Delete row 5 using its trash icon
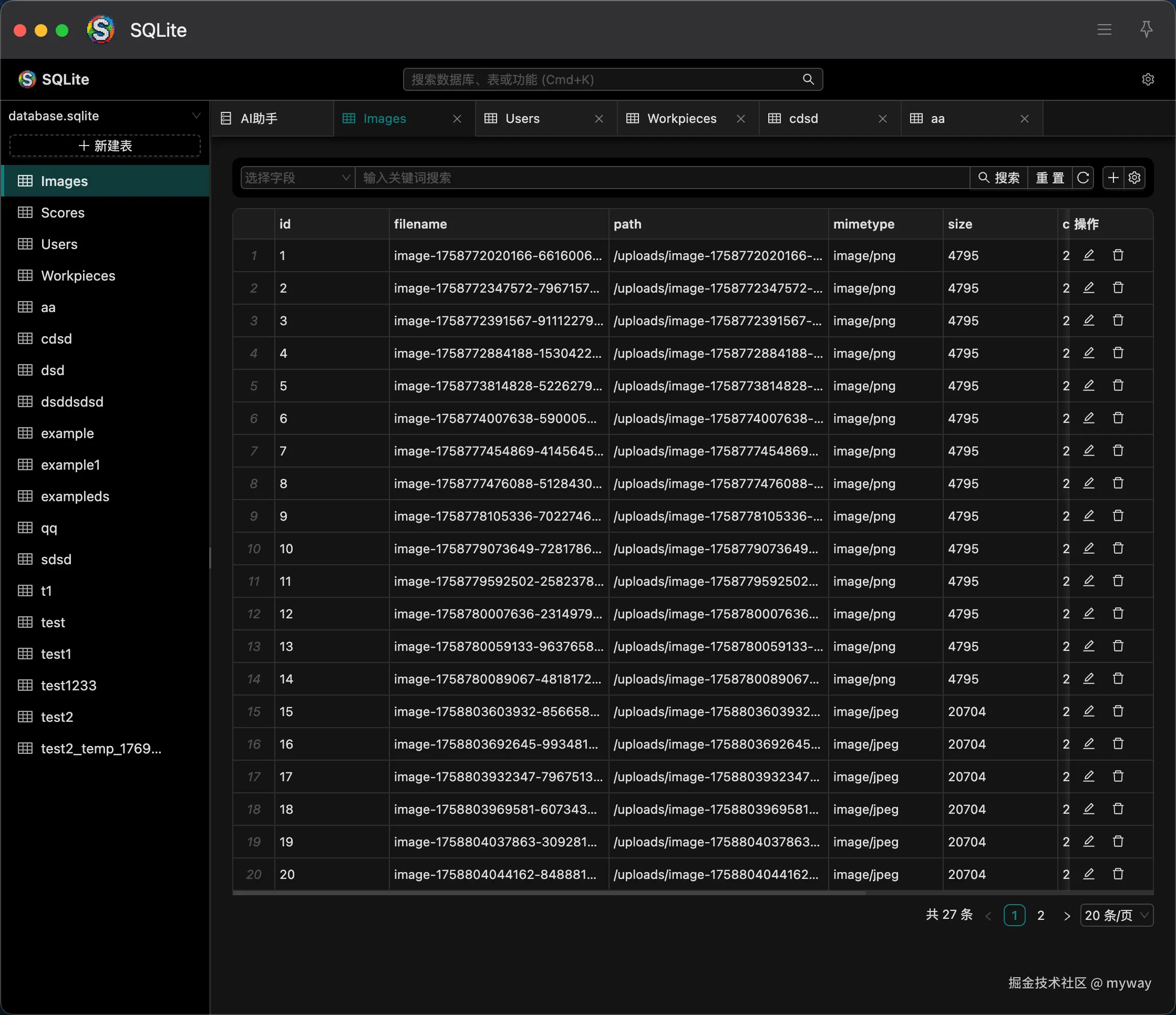The height and width of the screenshot is (1015, 1176). click(1118, 386)
